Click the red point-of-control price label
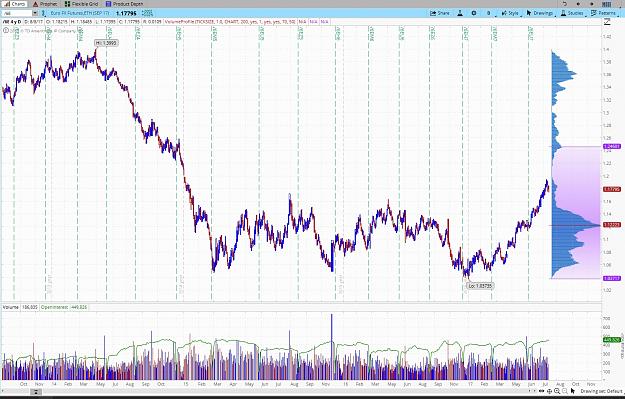Screen dimensions: 625x399 pyautogui.click(x=612, y=225)
